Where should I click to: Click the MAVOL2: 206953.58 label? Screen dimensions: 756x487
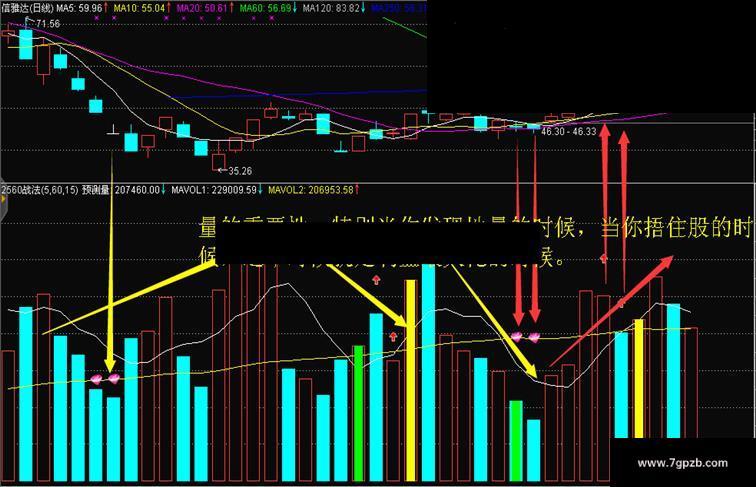[310, 190]
